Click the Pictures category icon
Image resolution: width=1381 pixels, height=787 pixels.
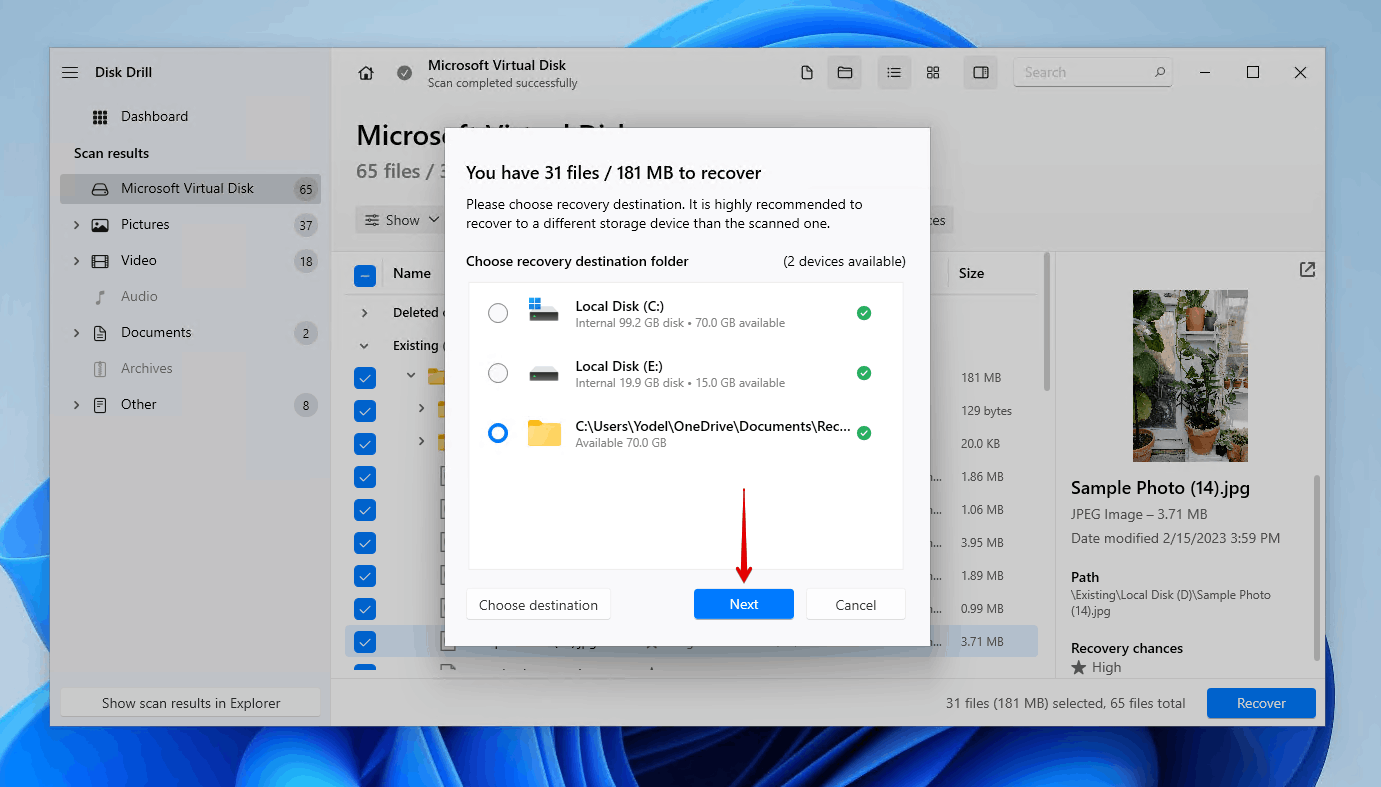[100, 225]
